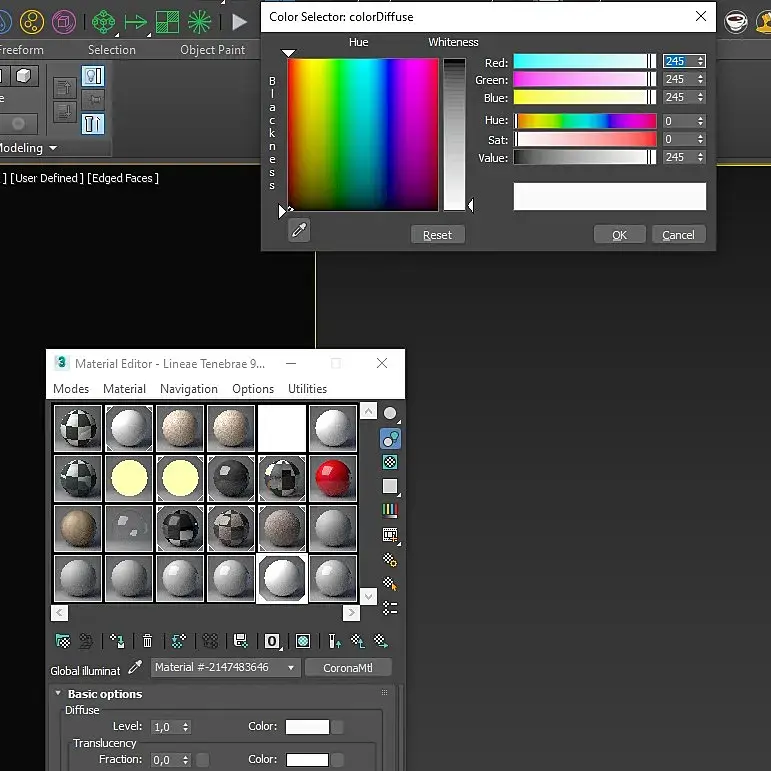Click Material ID Channel zero icon
The height and width of the screenshot is (771, 771).
(272, 641)
